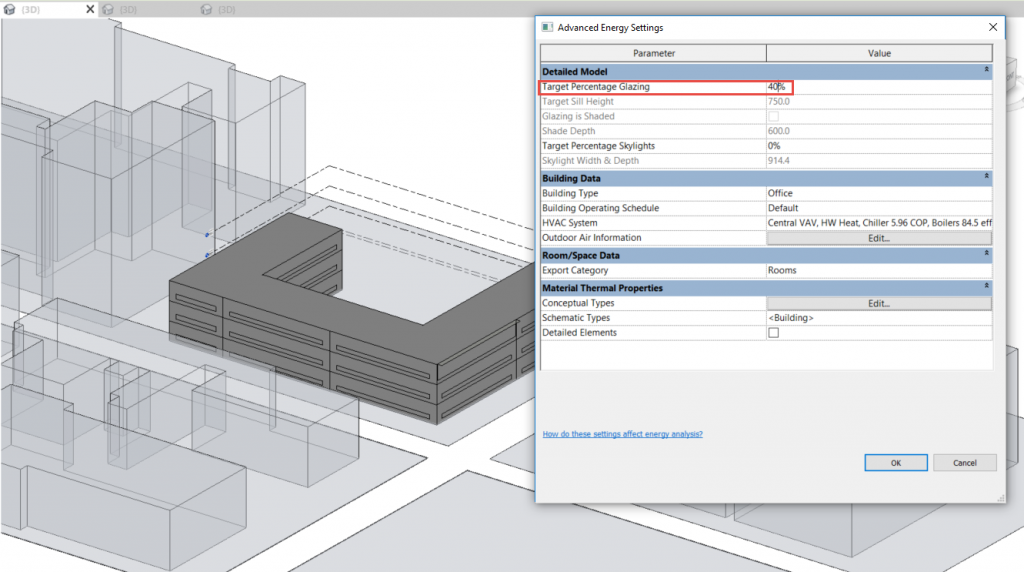The width and height of the screenshot is (1024, 572).
Task: Close the Advanced Energy Settings dialog
Action: 993,27
